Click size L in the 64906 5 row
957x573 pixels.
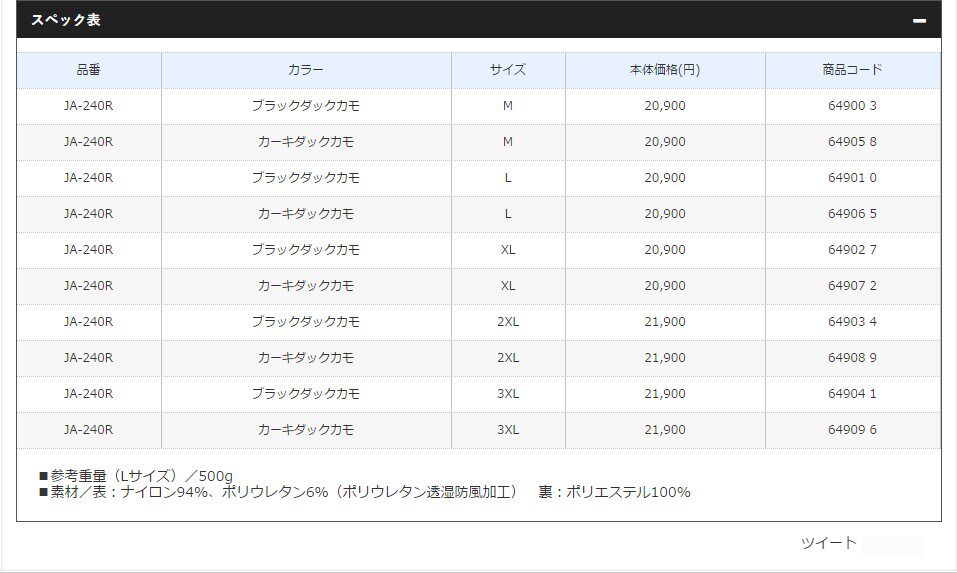click(x=508, y=214)
